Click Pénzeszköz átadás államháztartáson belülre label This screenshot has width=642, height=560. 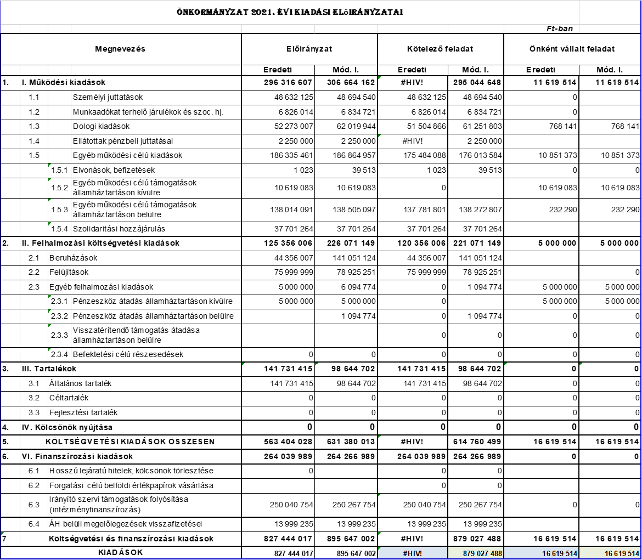point(153,316)
